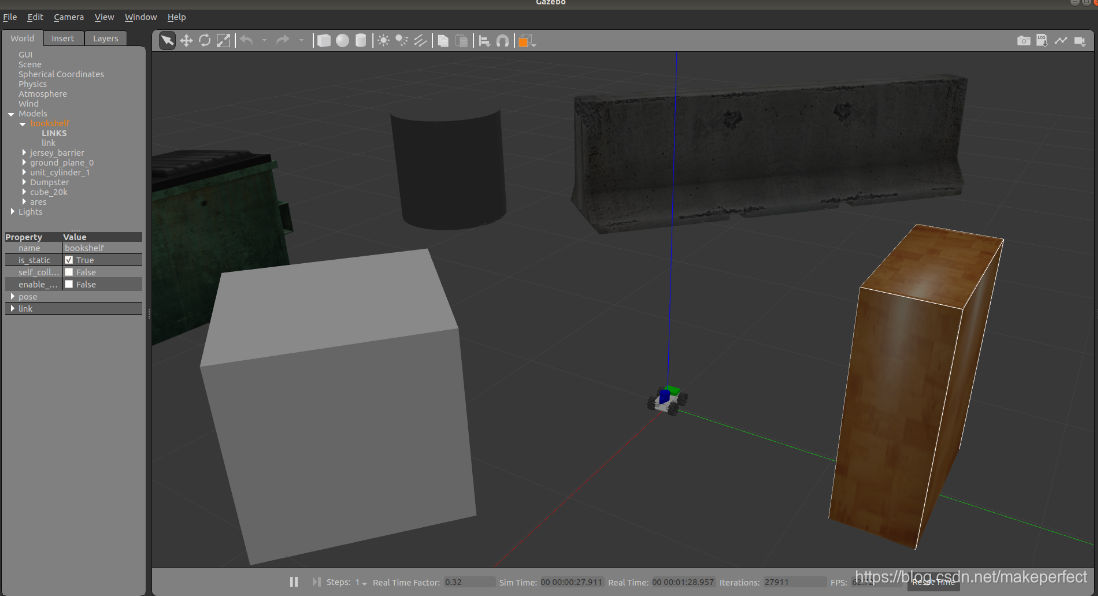Expand the unit_cylinder_1 node

(x=24, y=172)
